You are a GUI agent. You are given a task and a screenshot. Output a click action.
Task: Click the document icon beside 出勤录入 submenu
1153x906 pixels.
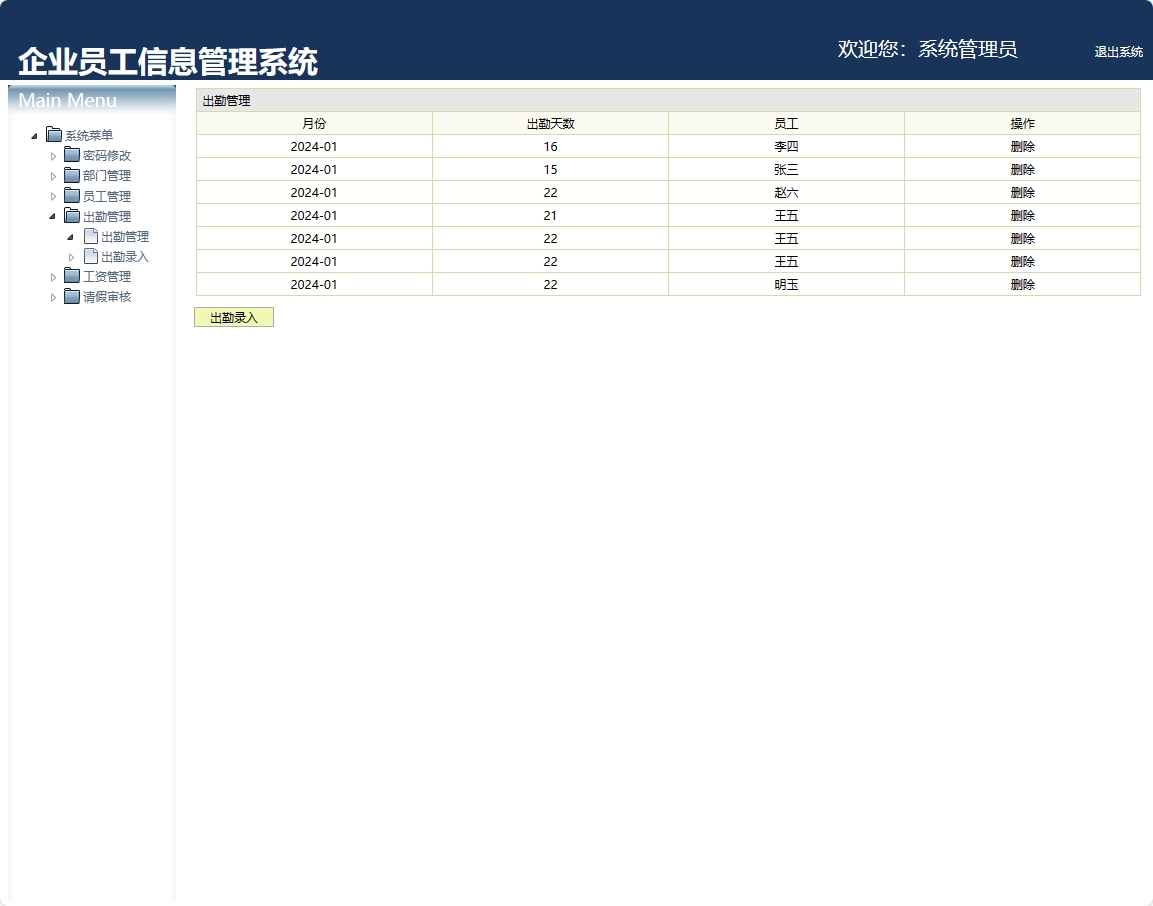(x=90, y=256)
